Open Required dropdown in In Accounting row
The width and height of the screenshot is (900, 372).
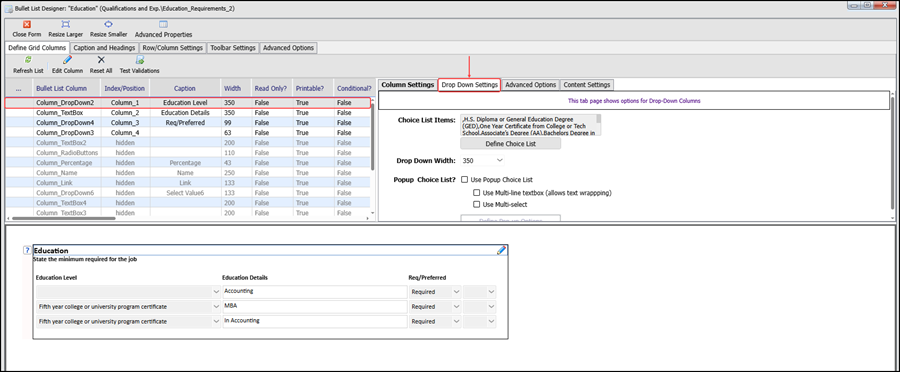pyautogui.click(x=456, y=321)
